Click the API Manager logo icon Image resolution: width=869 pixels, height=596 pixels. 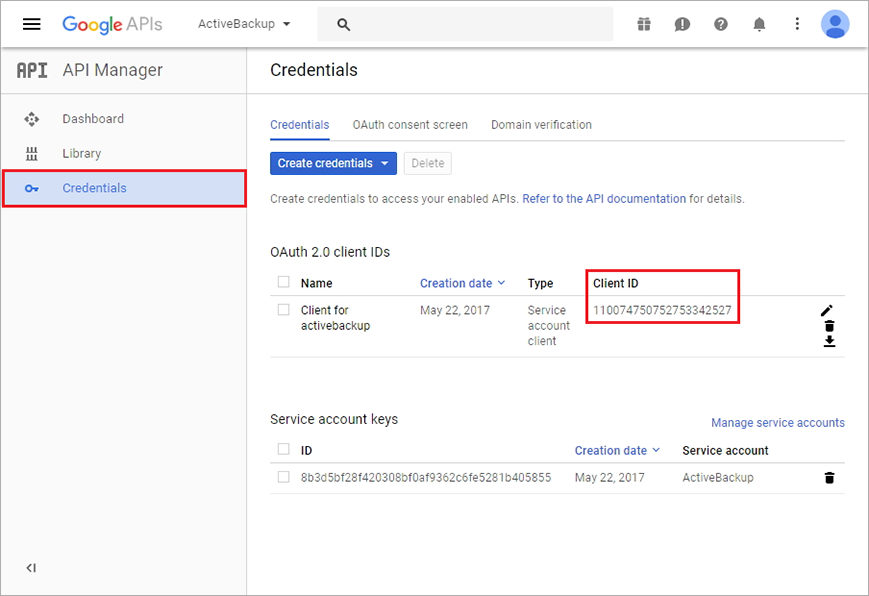[32, 70]
